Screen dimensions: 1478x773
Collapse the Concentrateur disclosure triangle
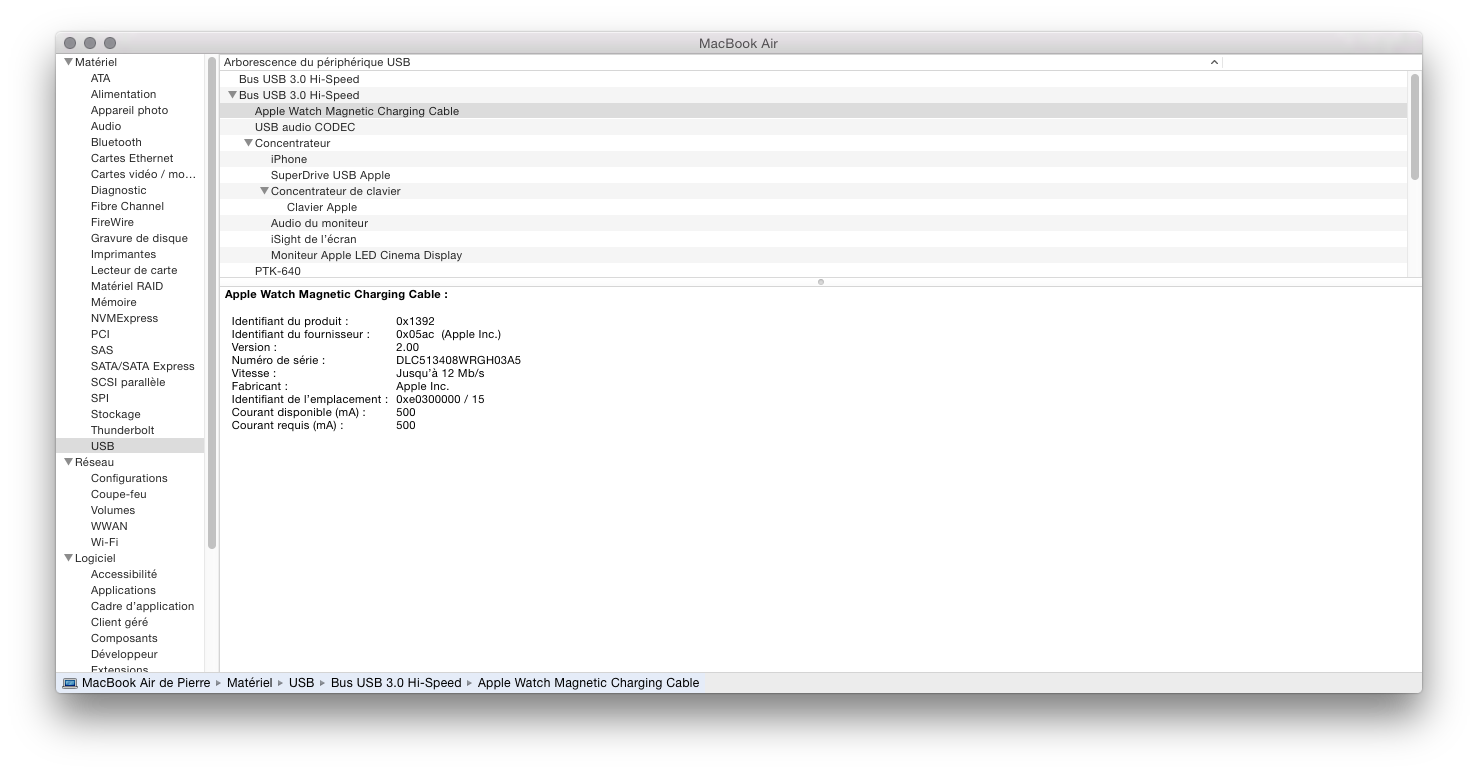pos(248,143)
